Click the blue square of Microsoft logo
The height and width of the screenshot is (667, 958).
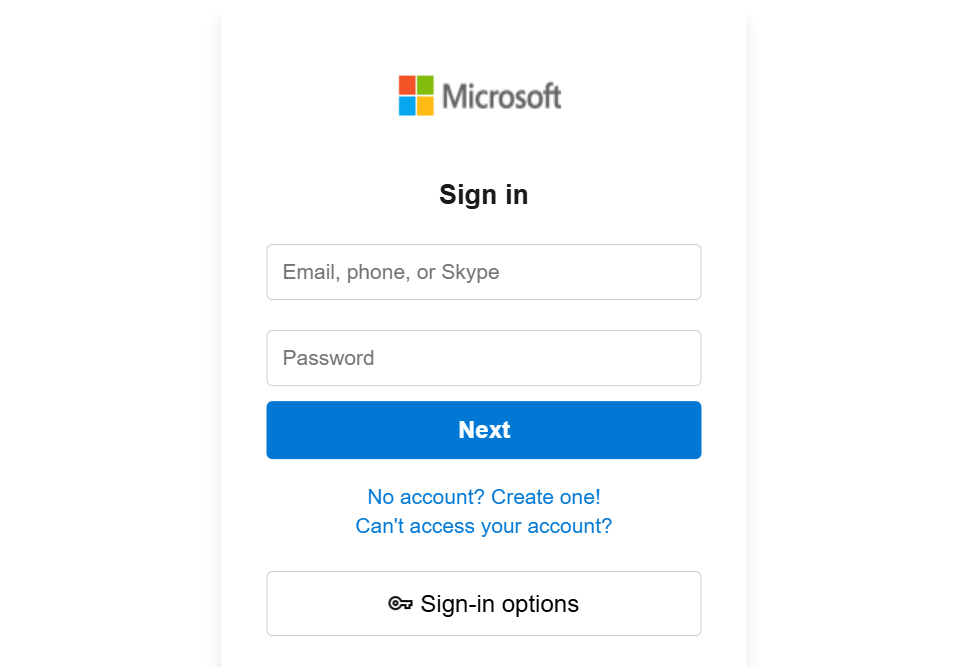pyautogui.click(x=407, y=105)
